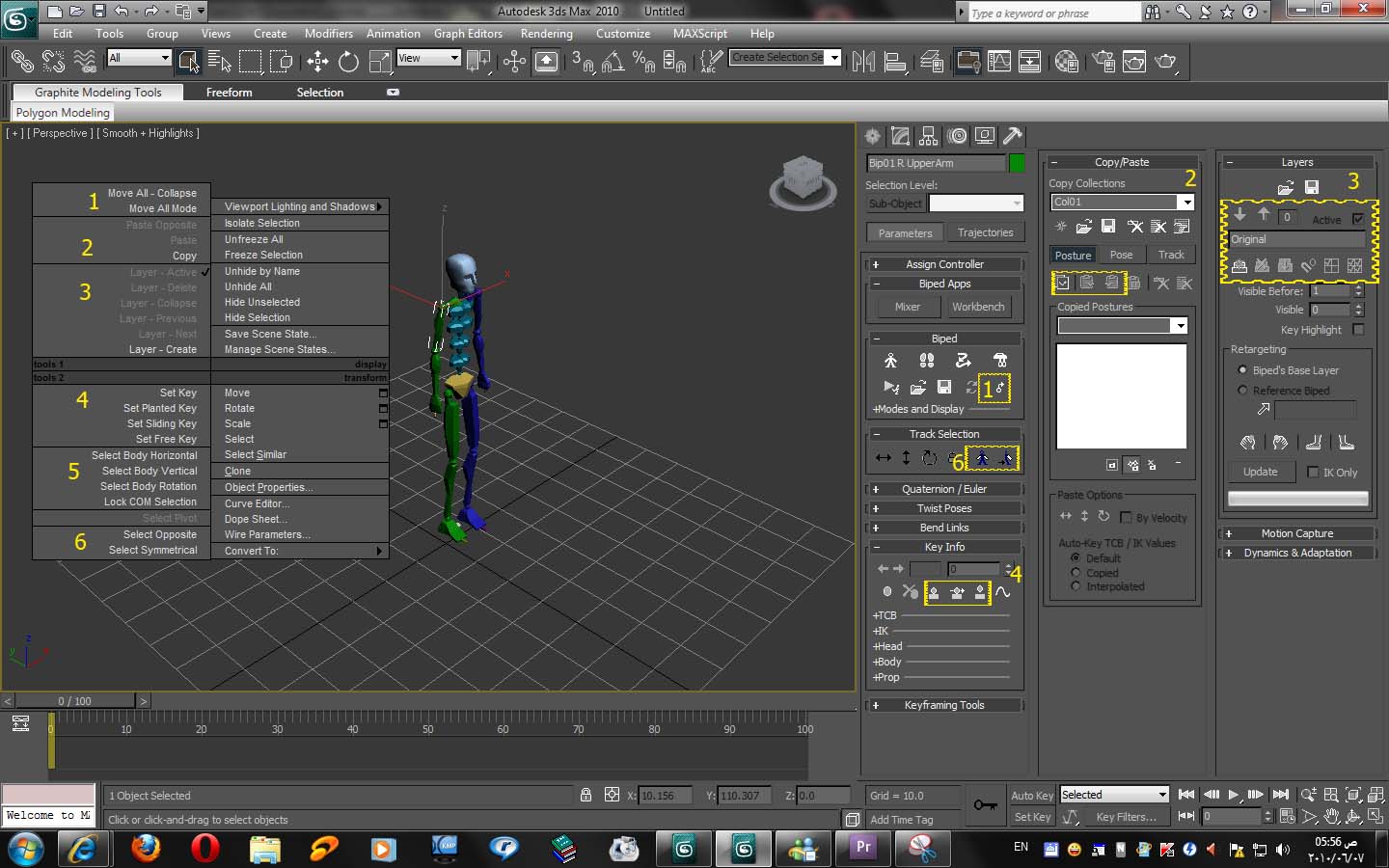Viewport: 1389px width, 868px height.
Task: Click Body Horizontal track selection arrow
Action: pyautogui.click(x=883, y=458)
